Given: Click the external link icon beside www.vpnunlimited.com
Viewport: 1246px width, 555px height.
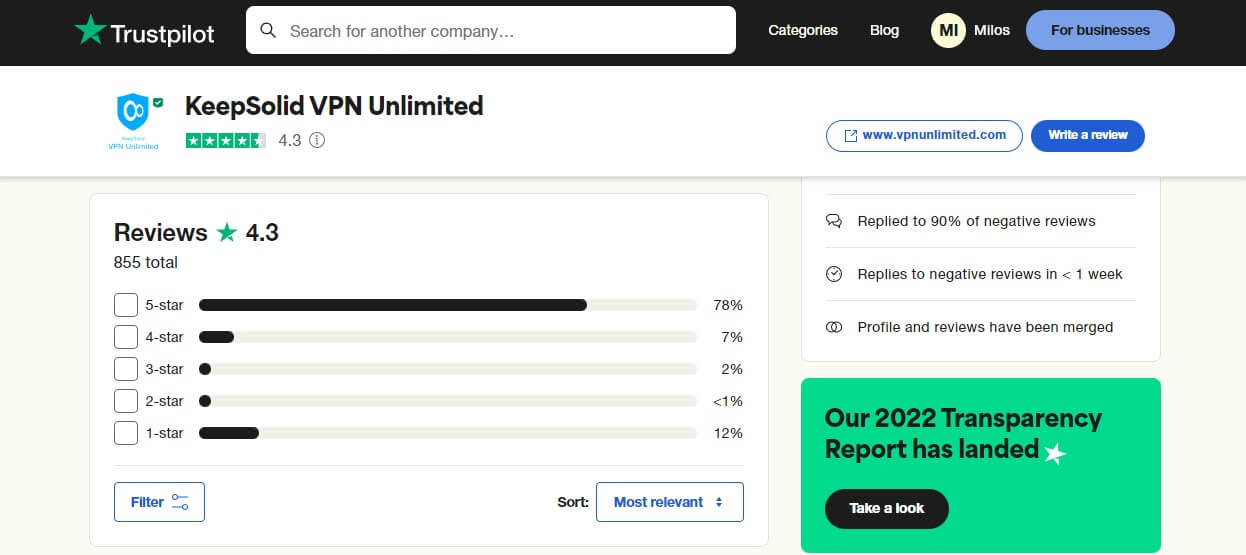Looking at the screenshot, I should pyautogui.click(x=851, y=136).
